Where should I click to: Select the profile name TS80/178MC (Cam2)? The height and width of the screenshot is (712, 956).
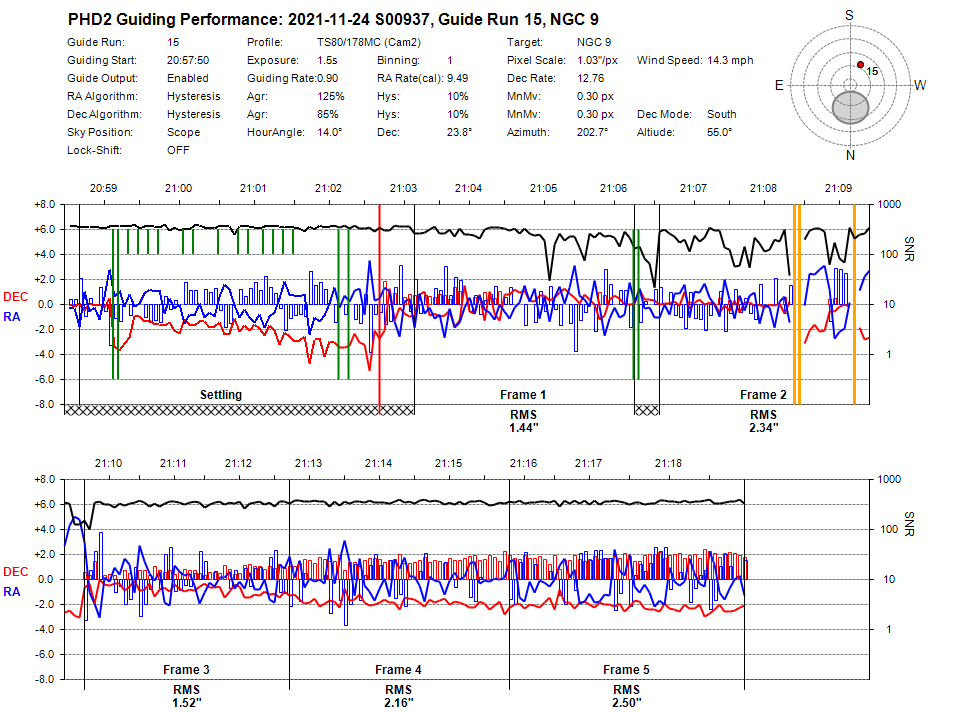click(x=369, y=42)
